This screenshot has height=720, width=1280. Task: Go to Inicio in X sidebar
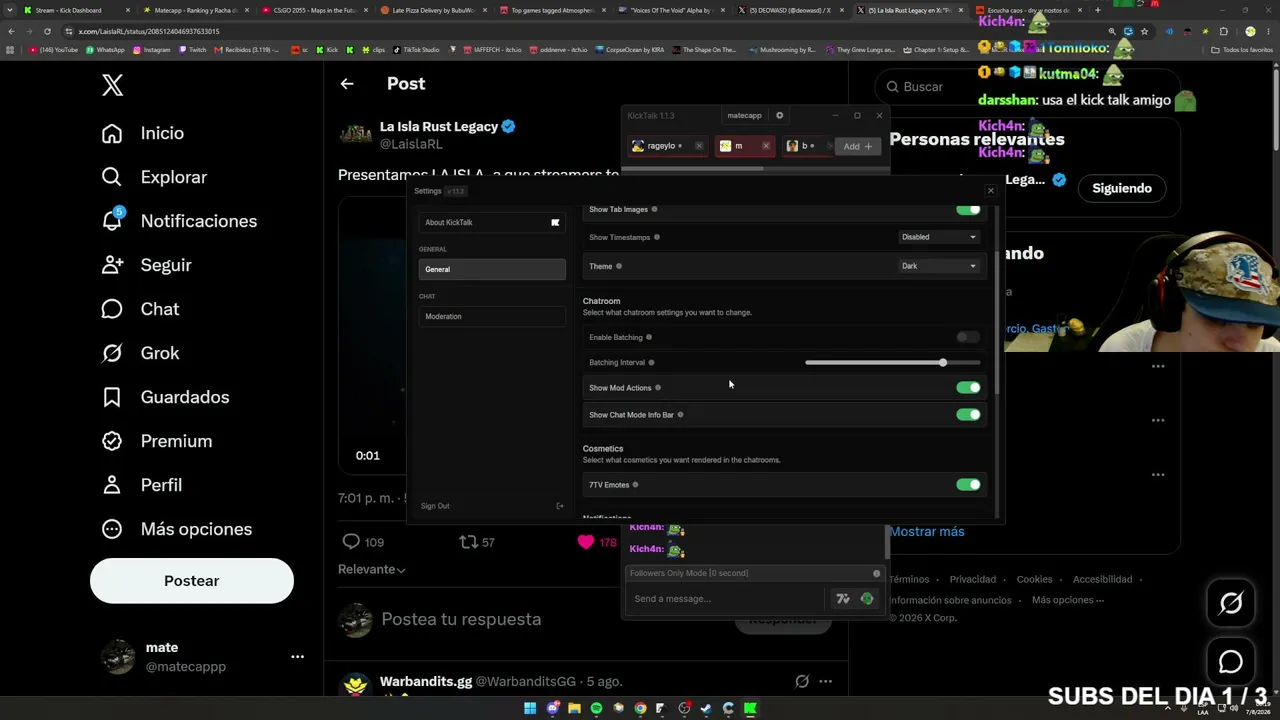click(x=142, y=133)
